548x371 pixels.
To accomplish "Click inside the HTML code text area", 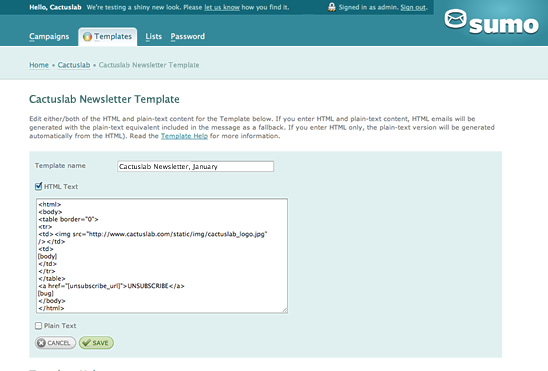I will (x=162, y=256).
